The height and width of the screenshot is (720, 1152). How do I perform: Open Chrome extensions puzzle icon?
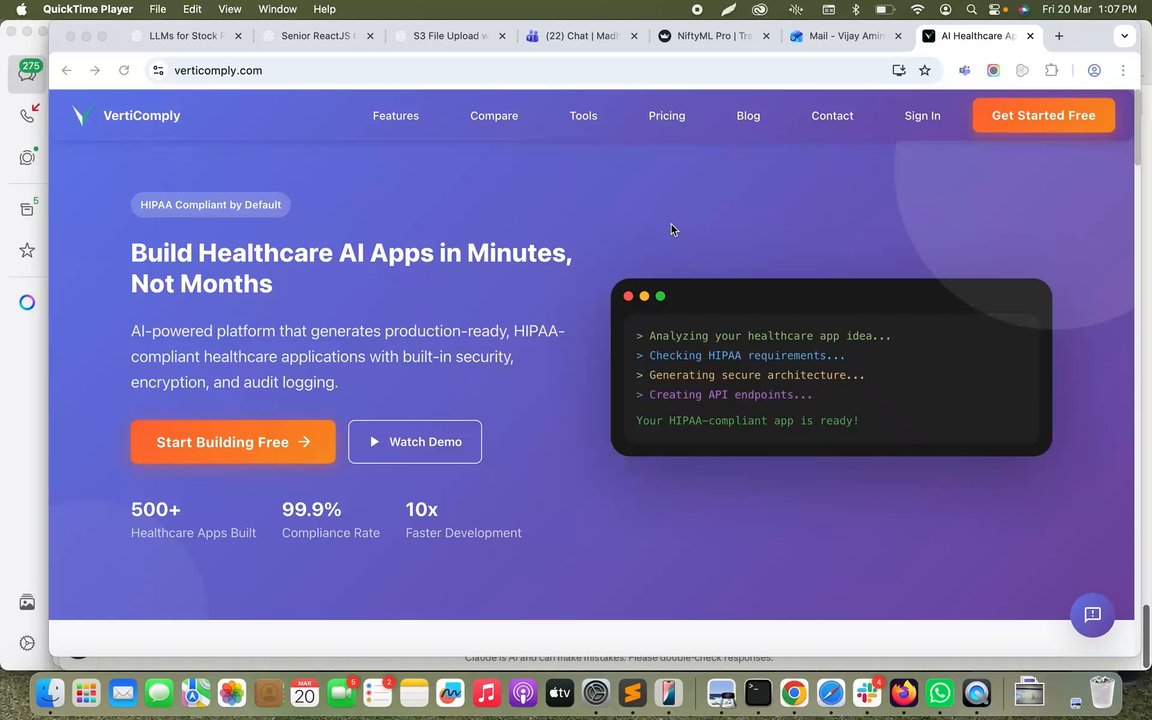1051,71
